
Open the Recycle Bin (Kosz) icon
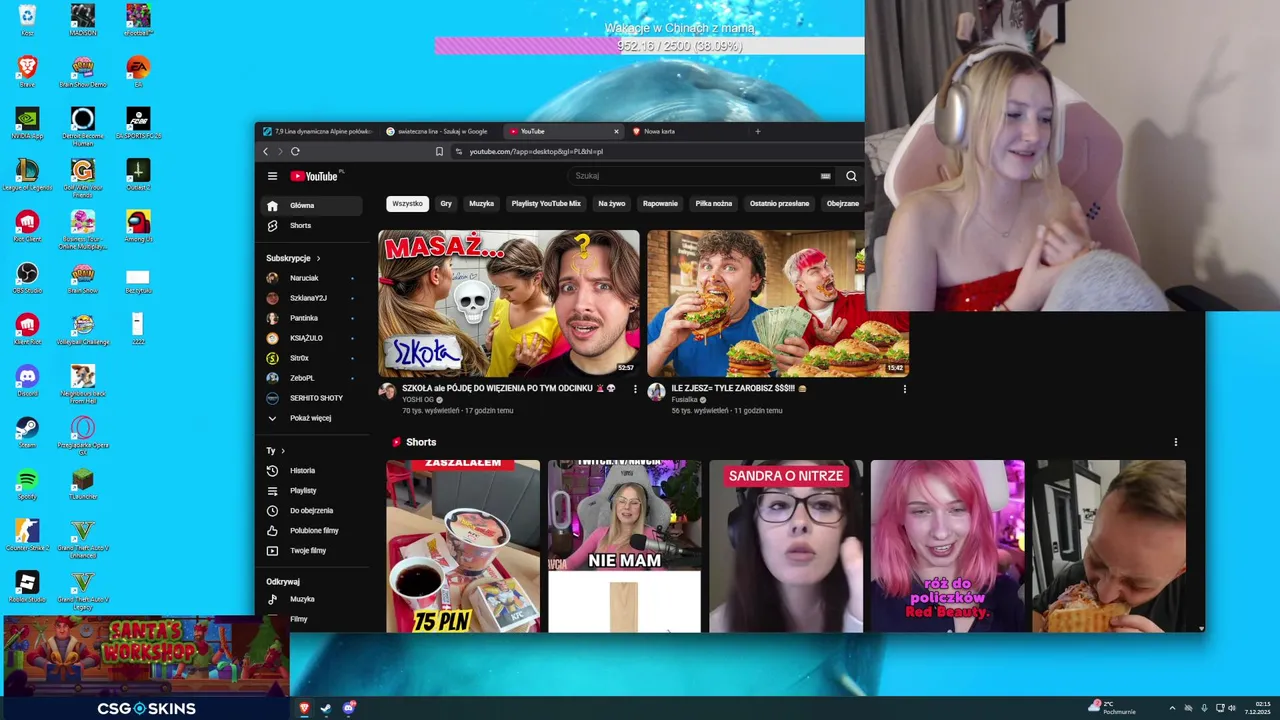[27, 19]
